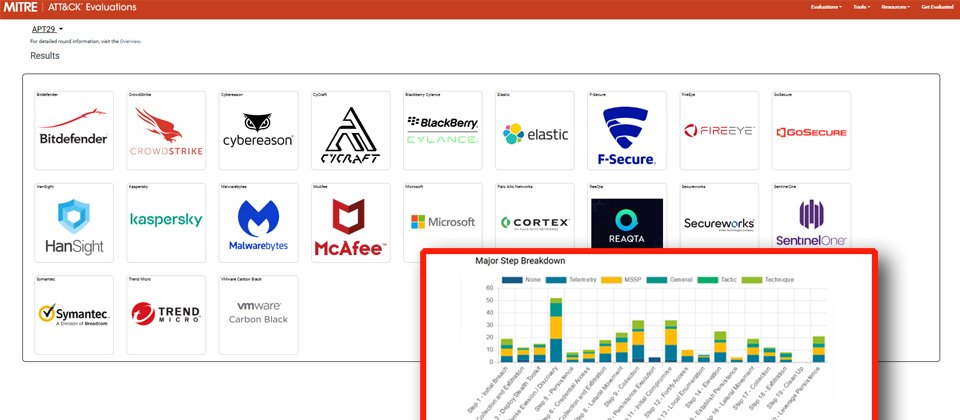The image size is (960, 420).
Task: Open the Trend Micro vendor card
Action: click(x=166, y=315)
